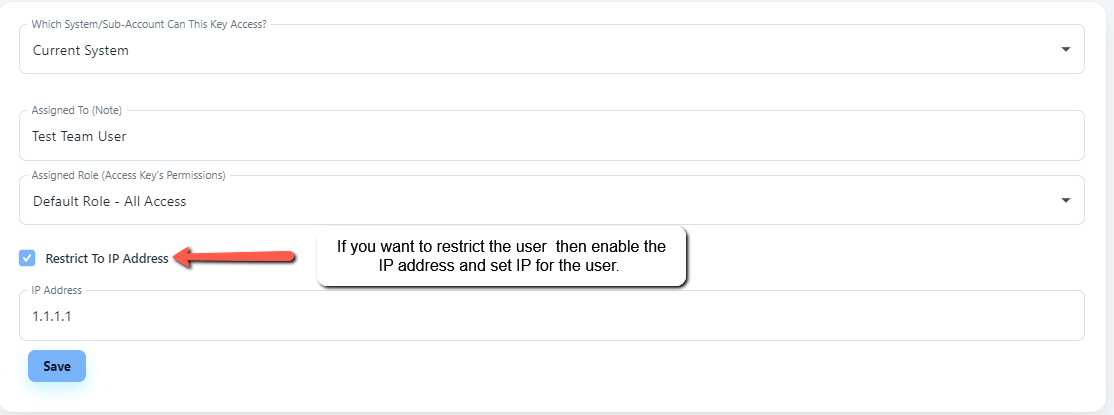
Task: Click into the IP Address input field
Action: 551,316
